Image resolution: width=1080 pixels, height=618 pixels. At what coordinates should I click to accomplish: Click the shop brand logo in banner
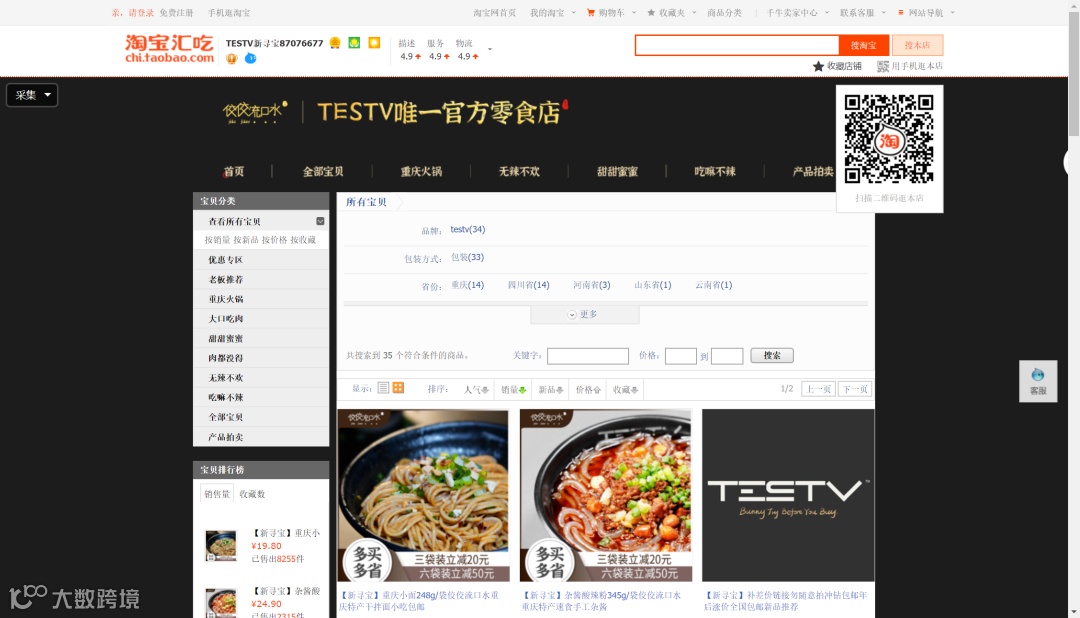pyautogui.click(x=255, y=112)
